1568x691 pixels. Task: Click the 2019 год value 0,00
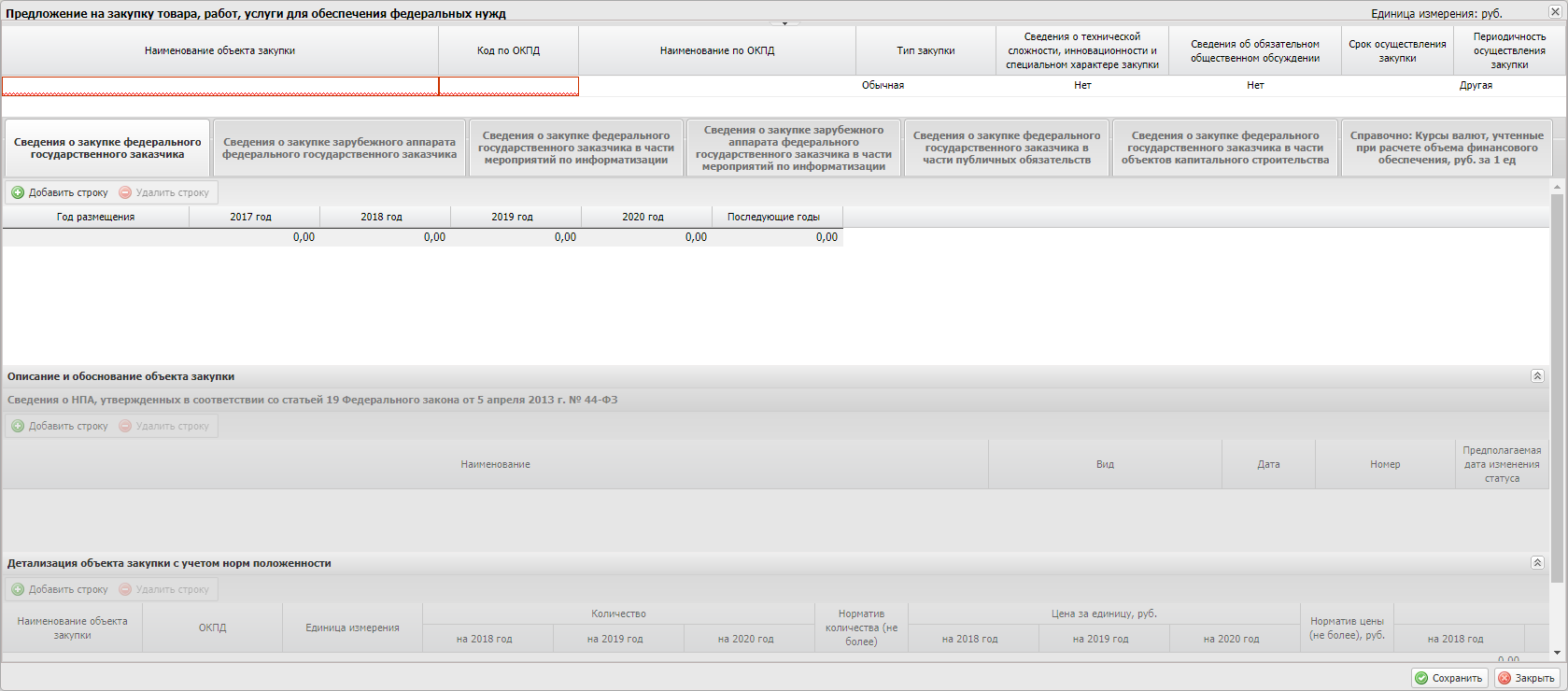point(516,237)
